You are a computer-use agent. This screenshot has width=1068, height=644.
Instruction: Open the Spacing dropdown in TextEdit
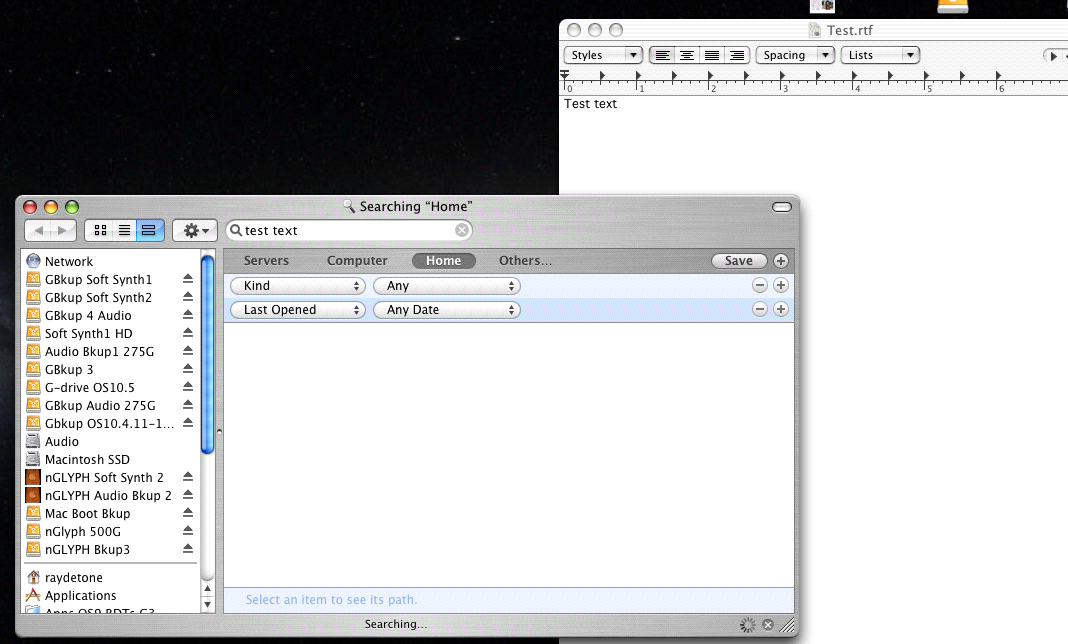(x=795, y=55)
